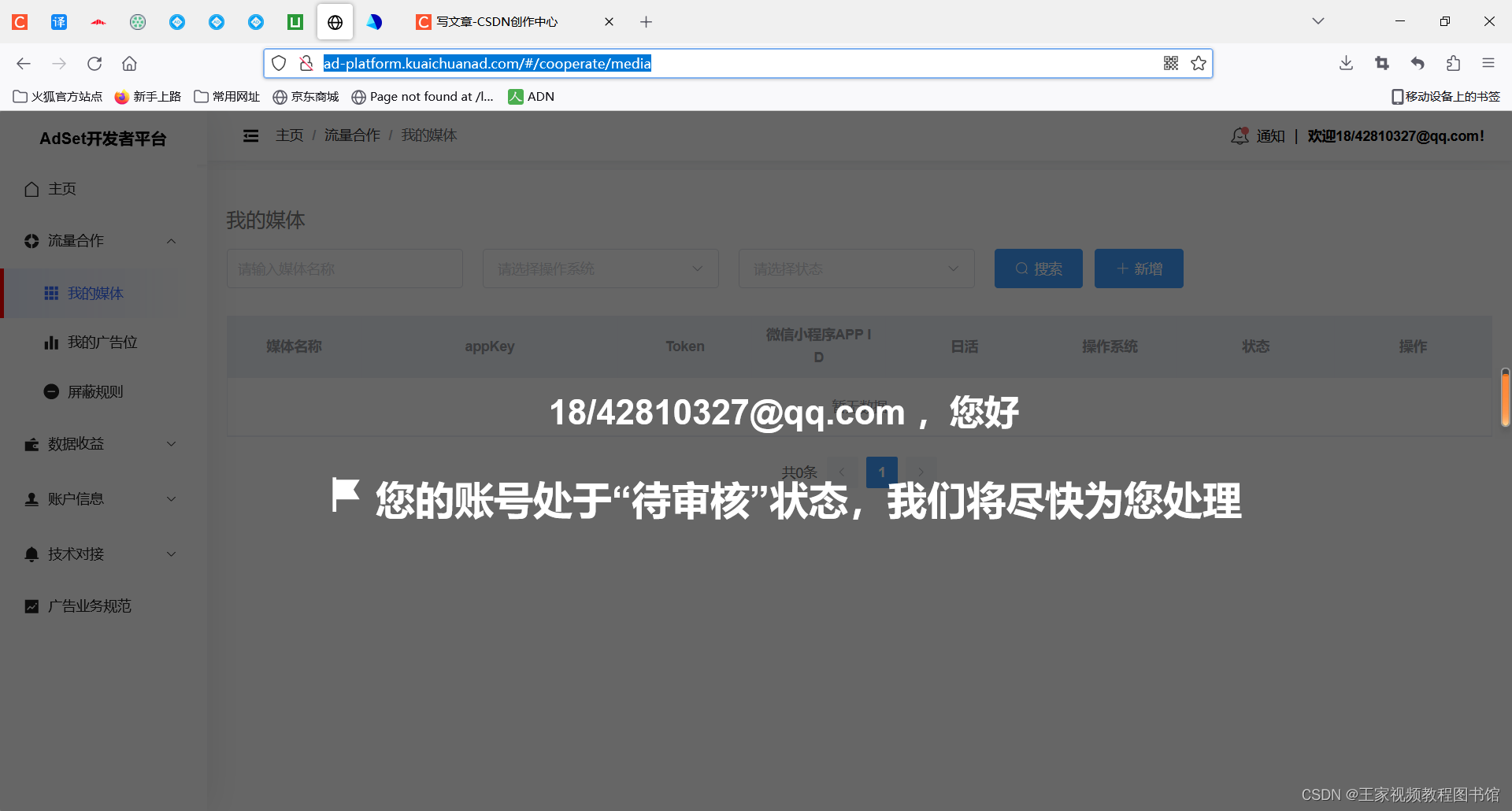Click the 主页 breadcrumb link
1512x811 pixels.
289,135
